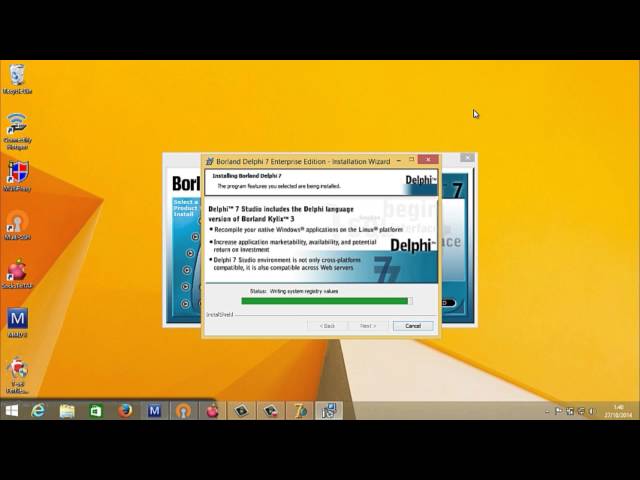This screenshot has width=640, height=480.
Task: Minimize the Delphi Installation Wizard window
Action: (399, 160)
